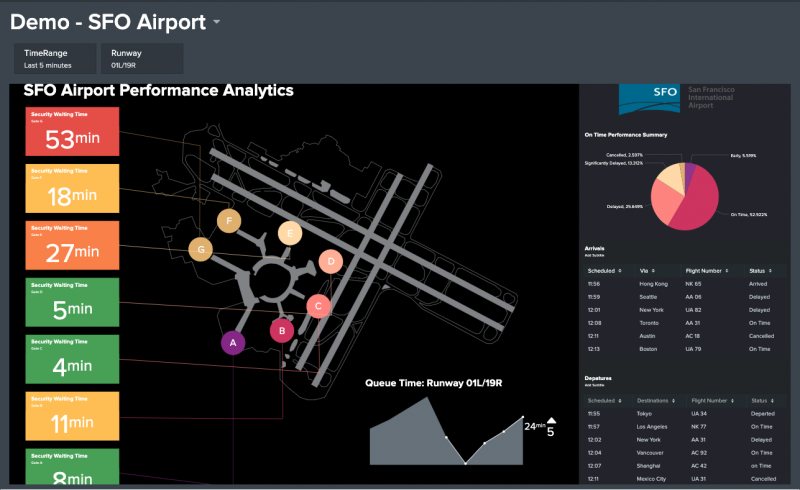Sort Departures table by Flight Number column
Image resolution: width=800 pixels, height=490 pixels.
point(713,401)
